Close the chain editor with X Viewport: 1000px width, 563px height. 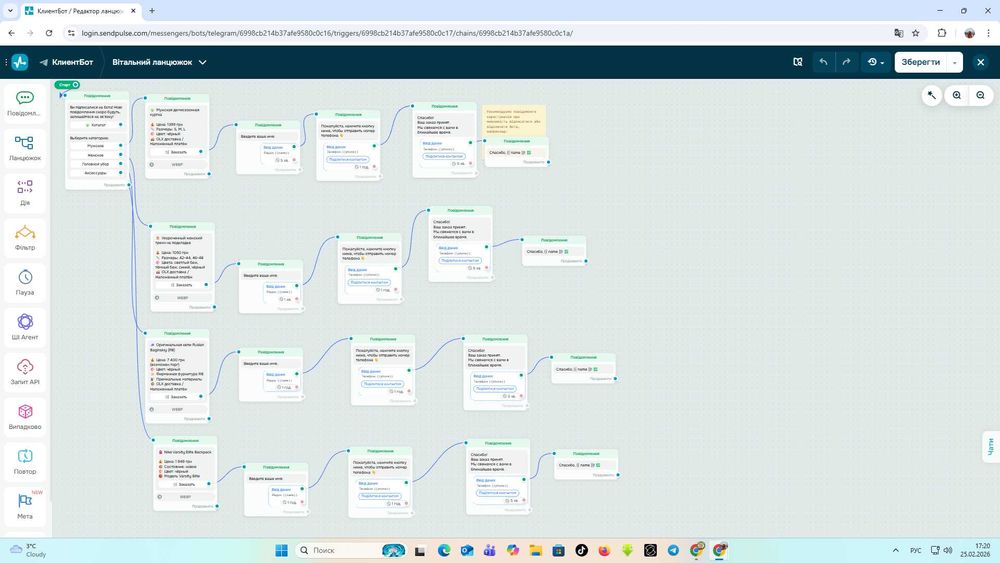[x=980, y=62]
